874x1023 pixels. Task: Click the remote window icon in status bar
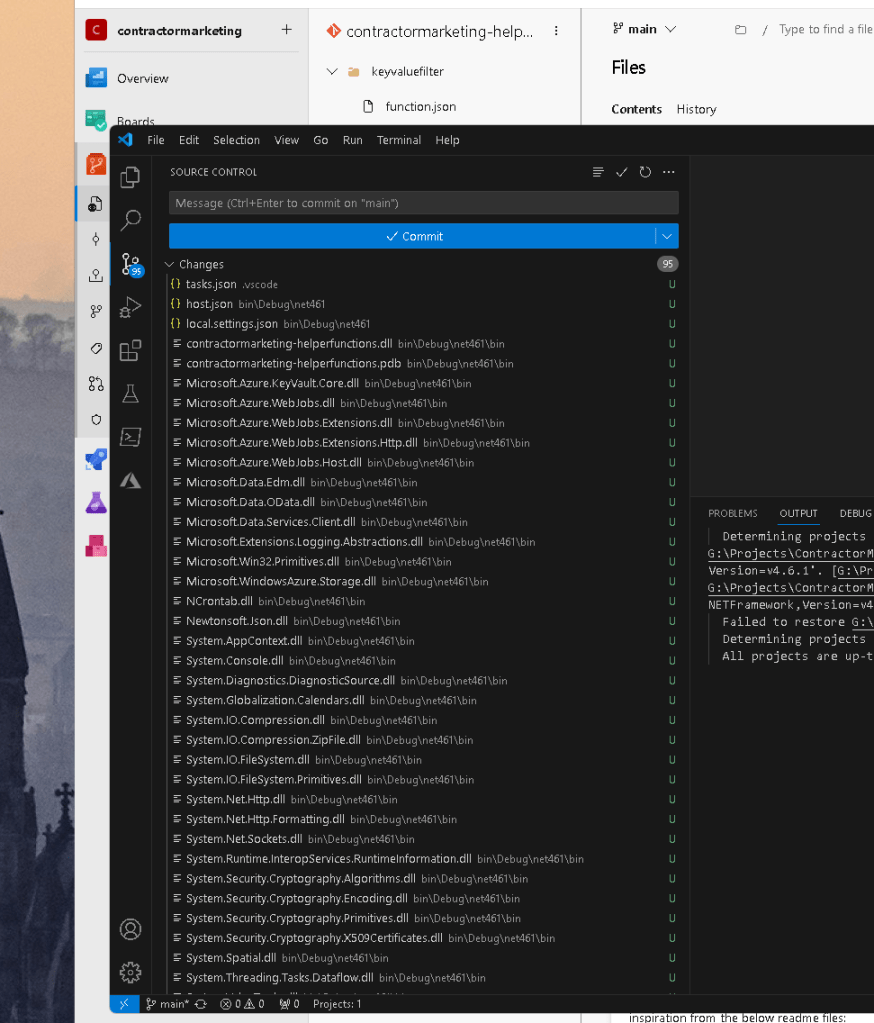click(125, 1004)
